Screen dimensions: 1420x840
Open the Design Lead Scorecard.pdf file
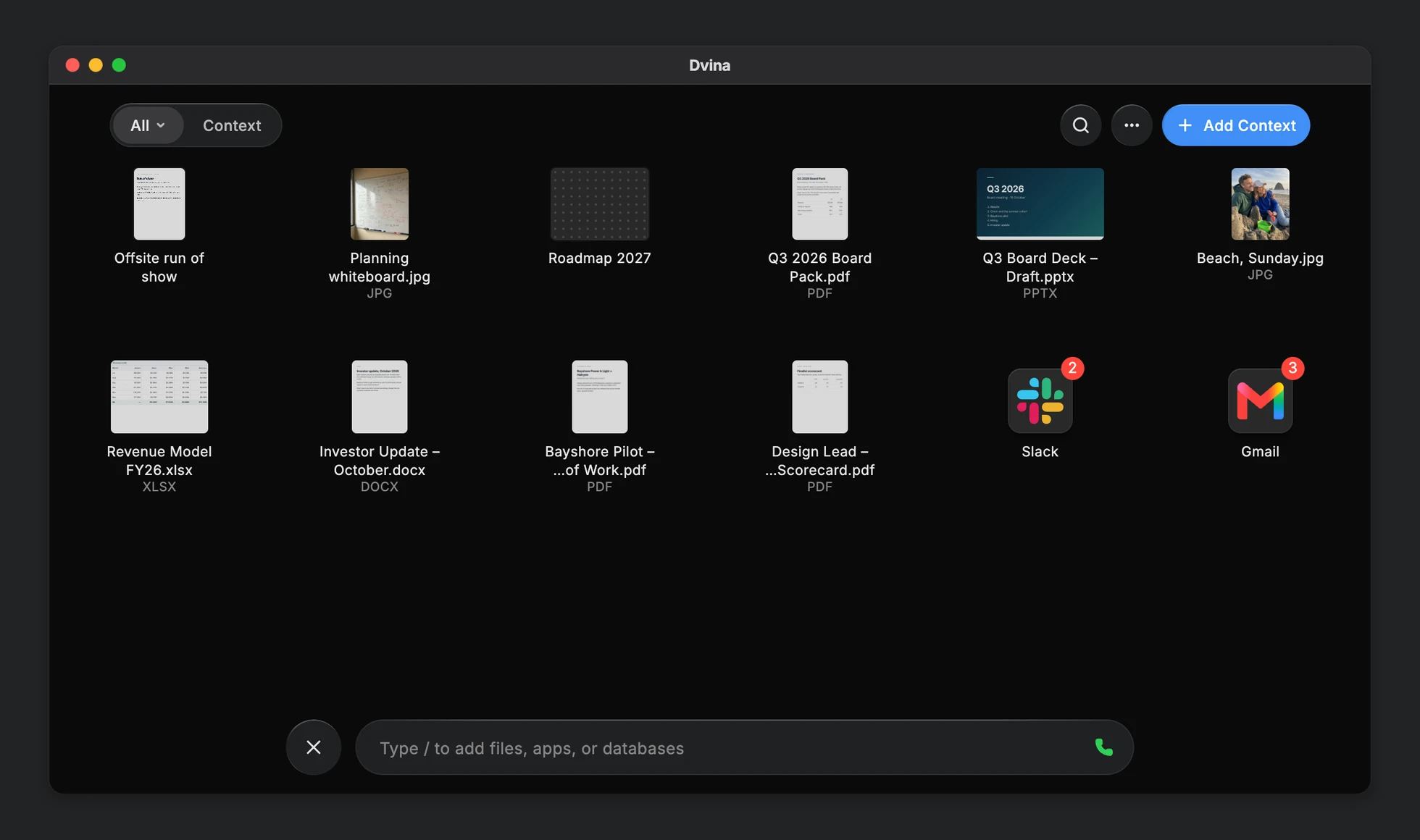point(820,397)
